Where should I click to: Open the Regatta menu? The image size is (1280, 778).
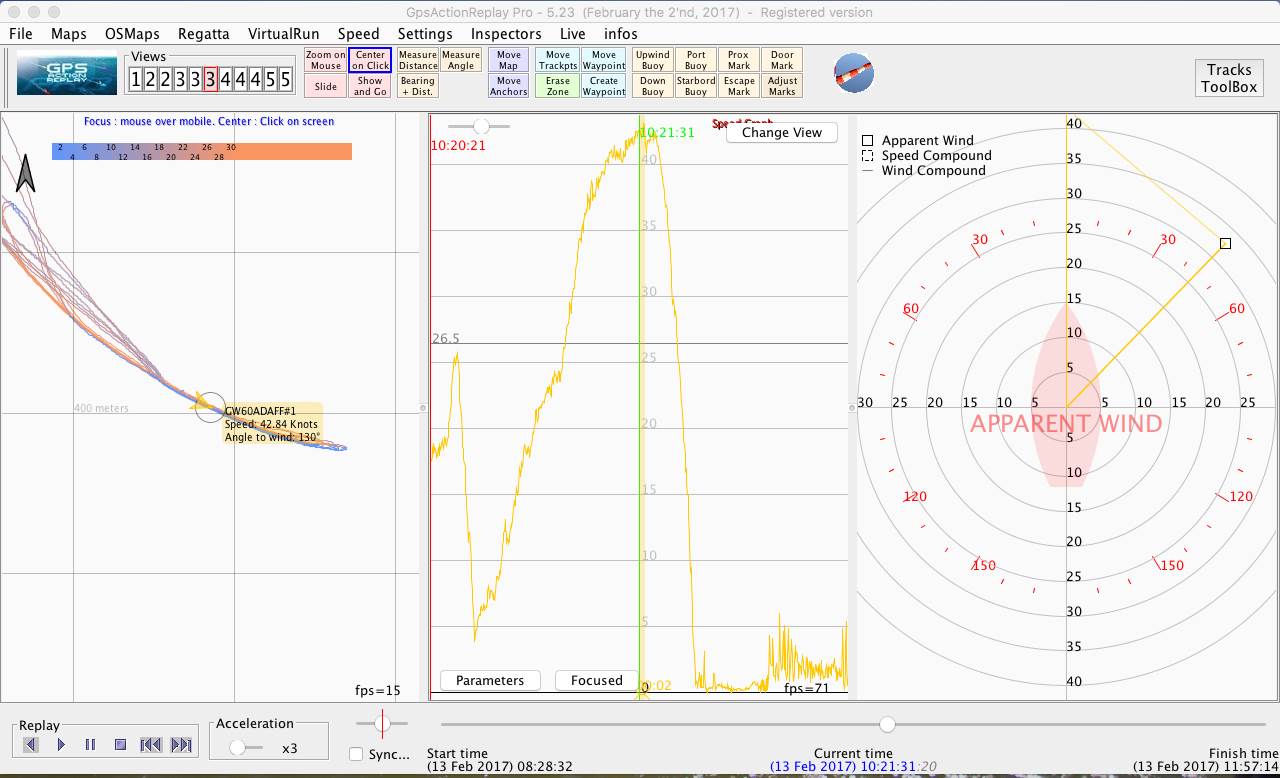(203, 33)
